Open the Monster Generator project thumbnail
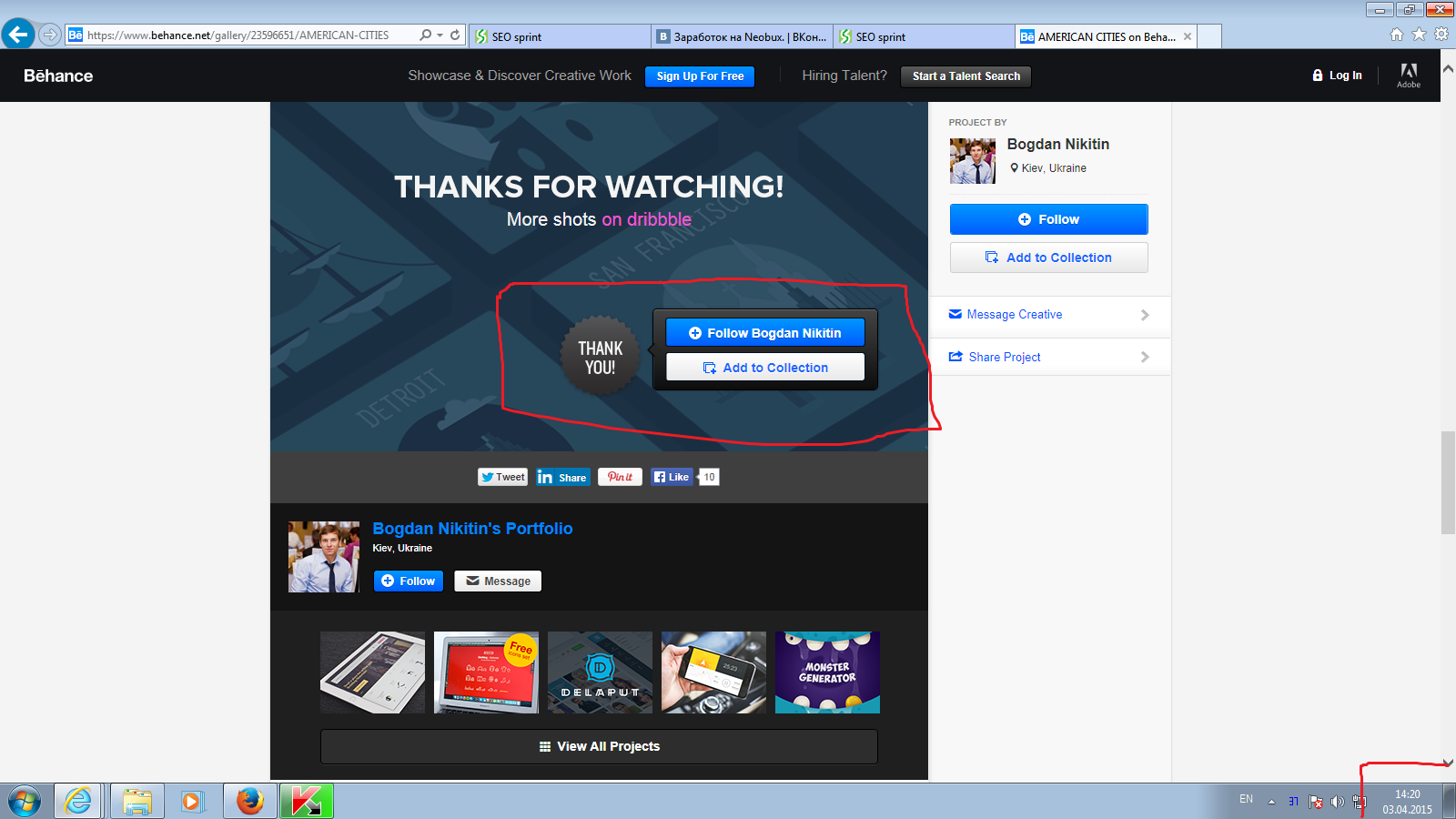This screenshot has width=1456, height=819. (x=827, y=672)
